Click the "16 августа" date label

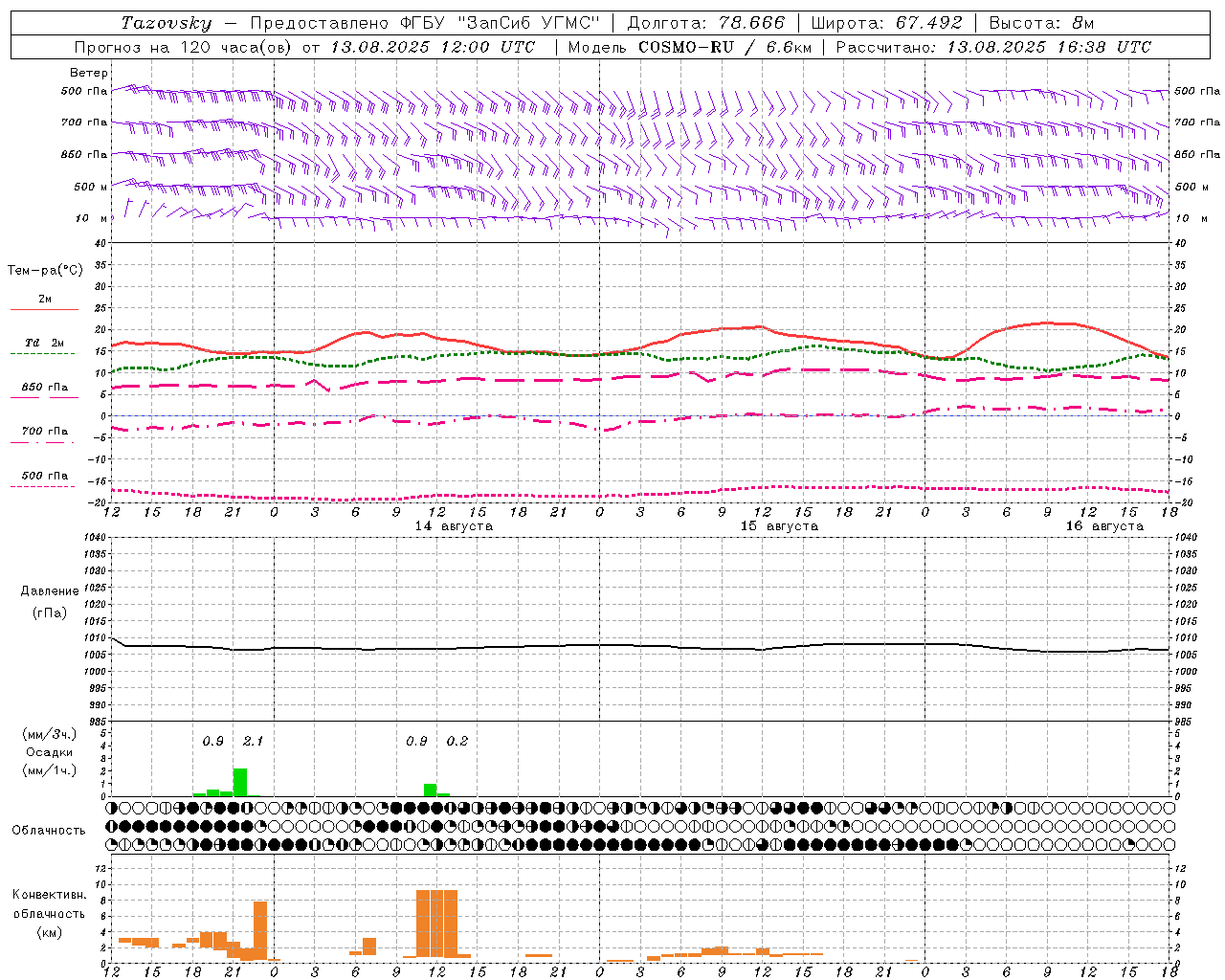click(1104, 526)
